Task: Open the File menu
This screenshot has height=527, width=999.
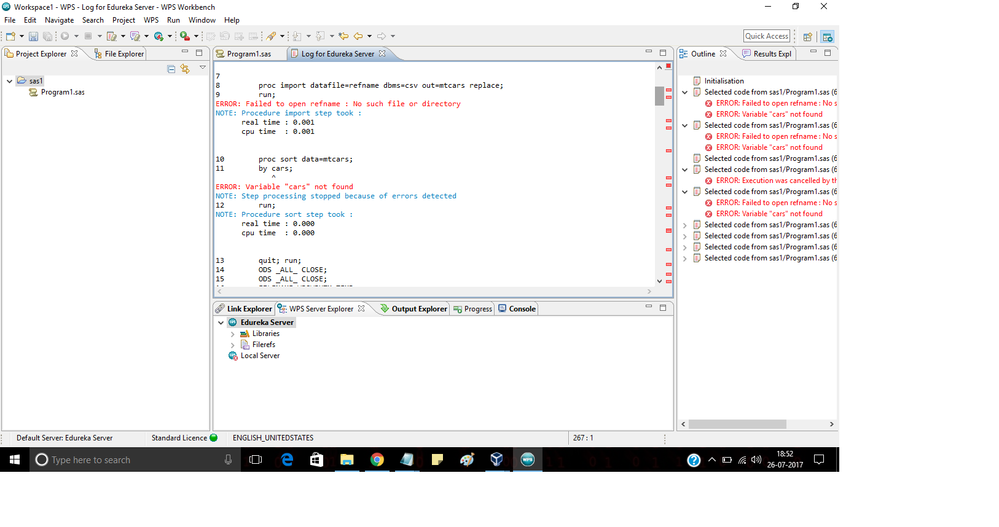Action: (x=10, y=20)
